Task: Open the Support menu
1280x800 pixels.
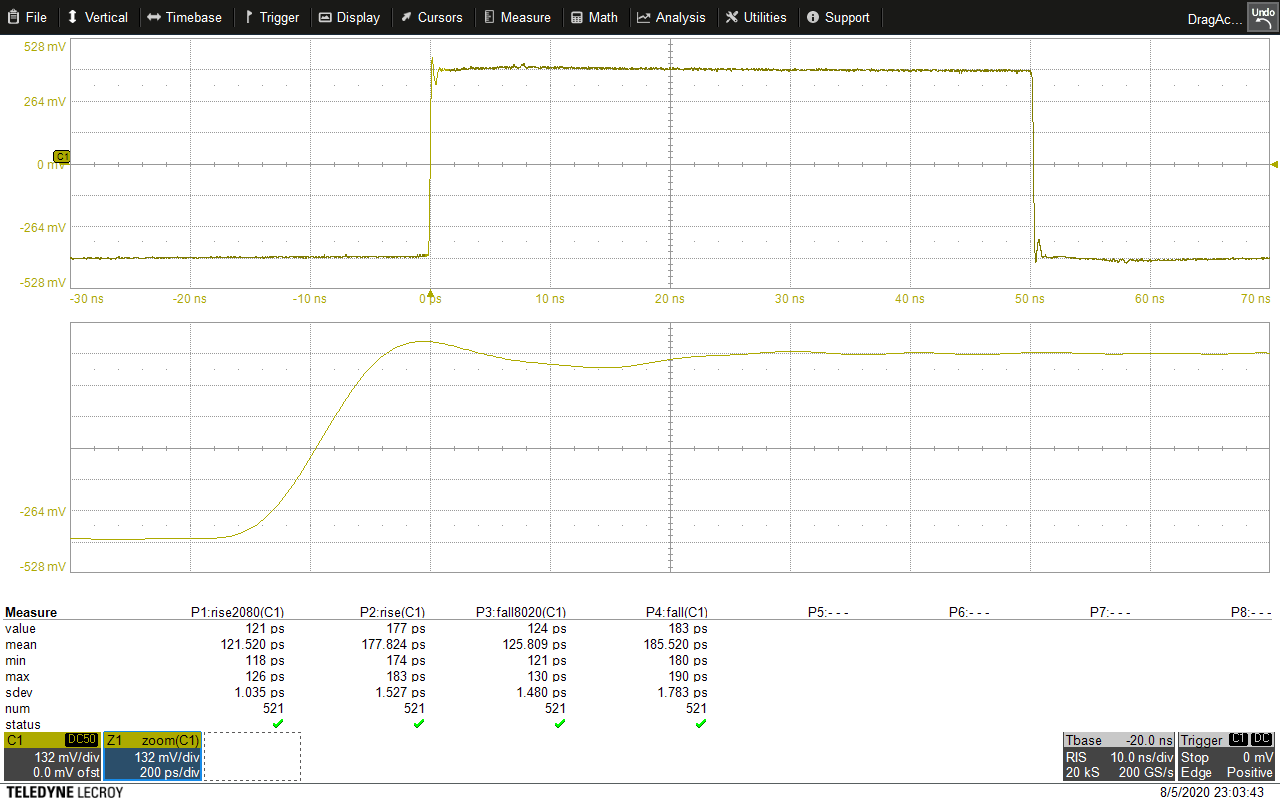Action: click(x=838, y=17)
